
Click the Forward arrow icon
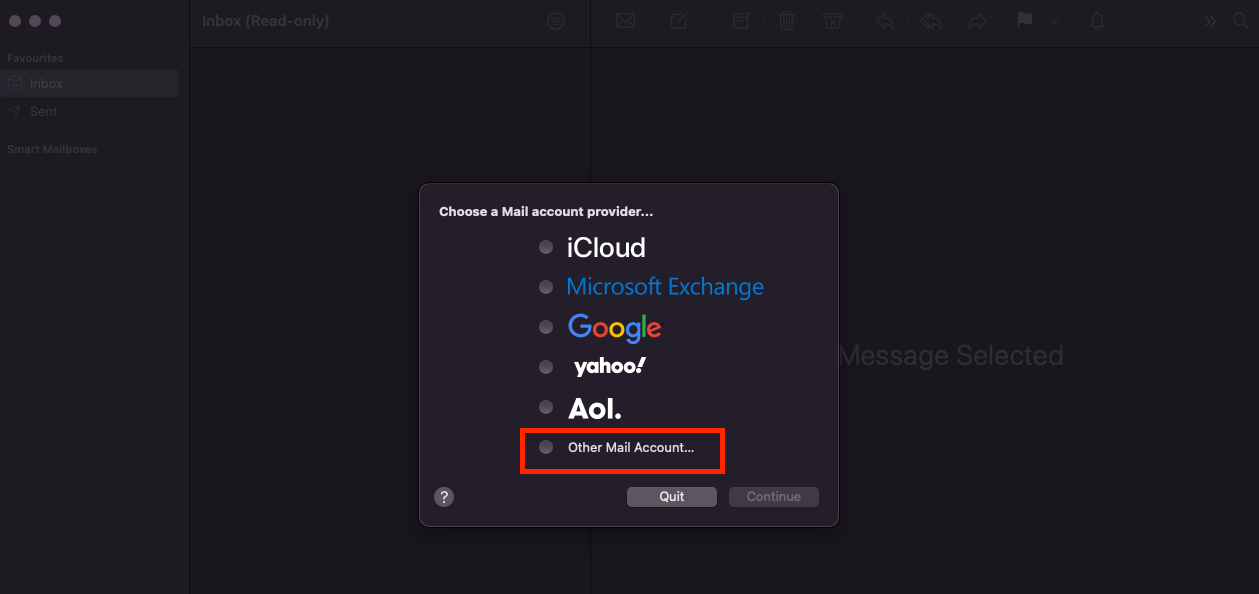978,20
